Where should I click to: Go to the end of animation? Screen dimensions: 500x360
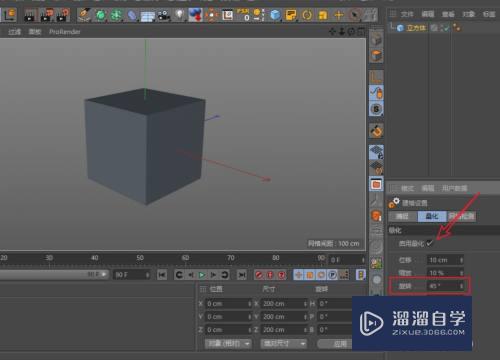242,275
